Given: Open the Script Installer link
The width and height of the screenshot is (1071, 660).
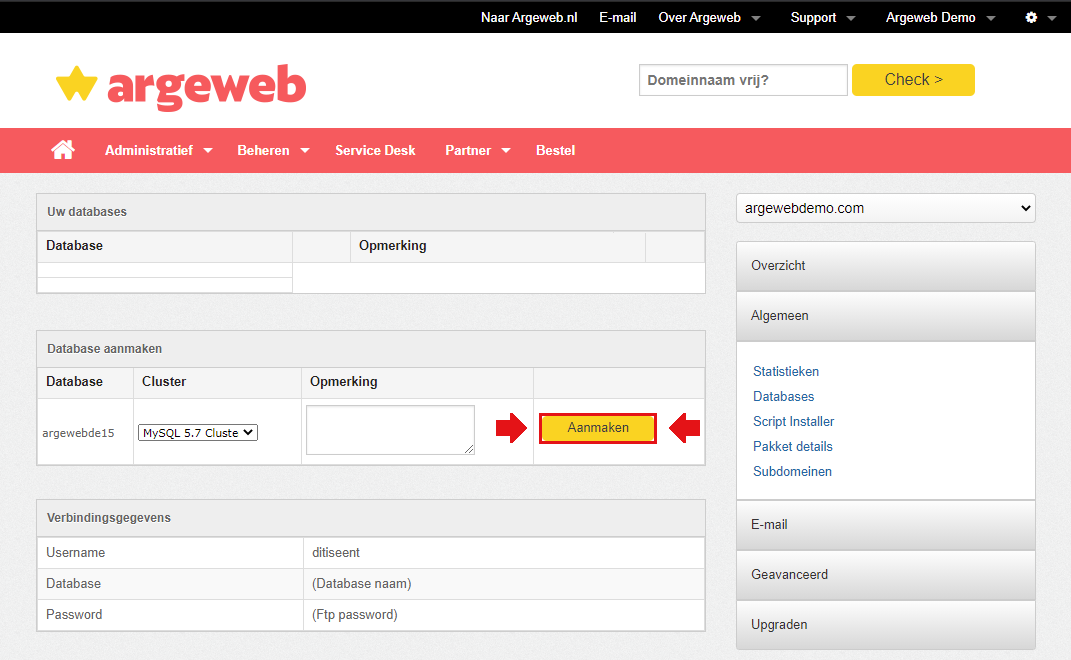Looking at the screenshot, I should (x=793, y=422).
